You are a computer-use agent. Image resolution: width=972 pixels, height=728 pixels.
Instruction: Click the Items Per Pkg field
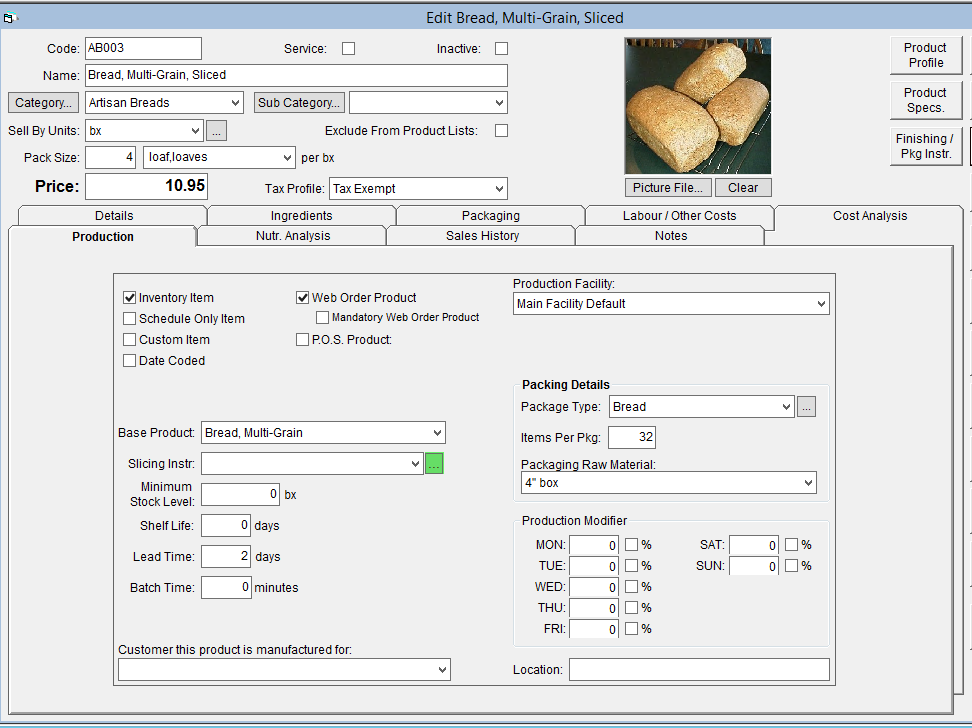[x=632, y=437]
